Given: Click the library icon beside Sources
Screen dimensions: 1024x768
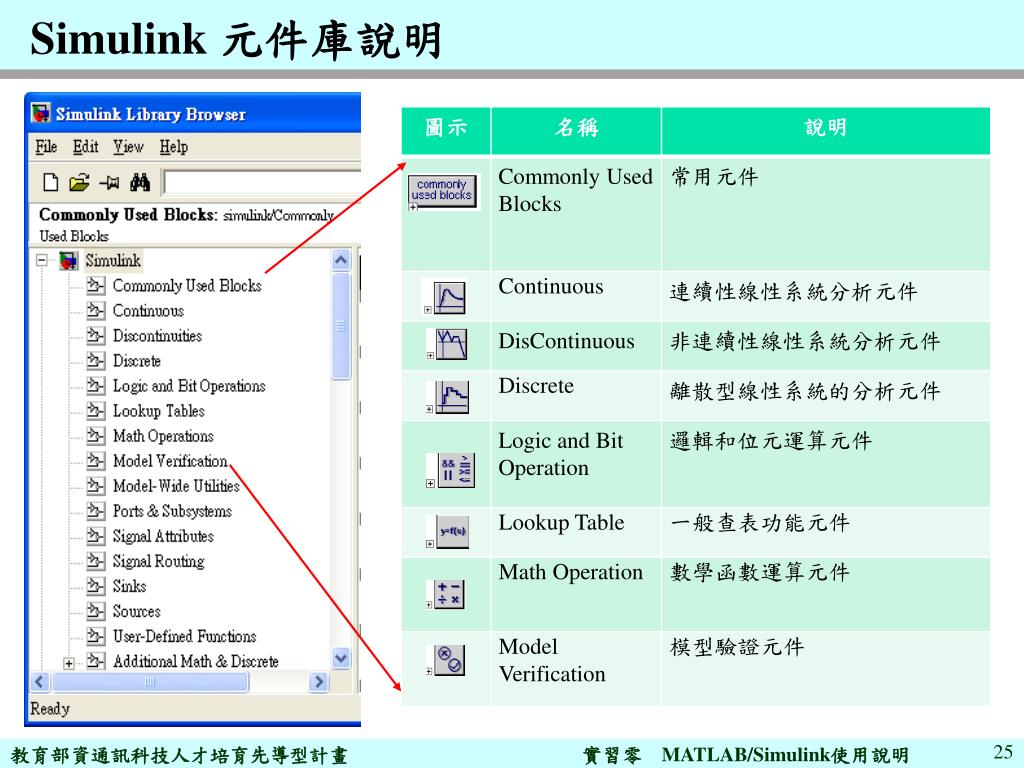Looking at the screenshot, I should click(x=95, y=611).
